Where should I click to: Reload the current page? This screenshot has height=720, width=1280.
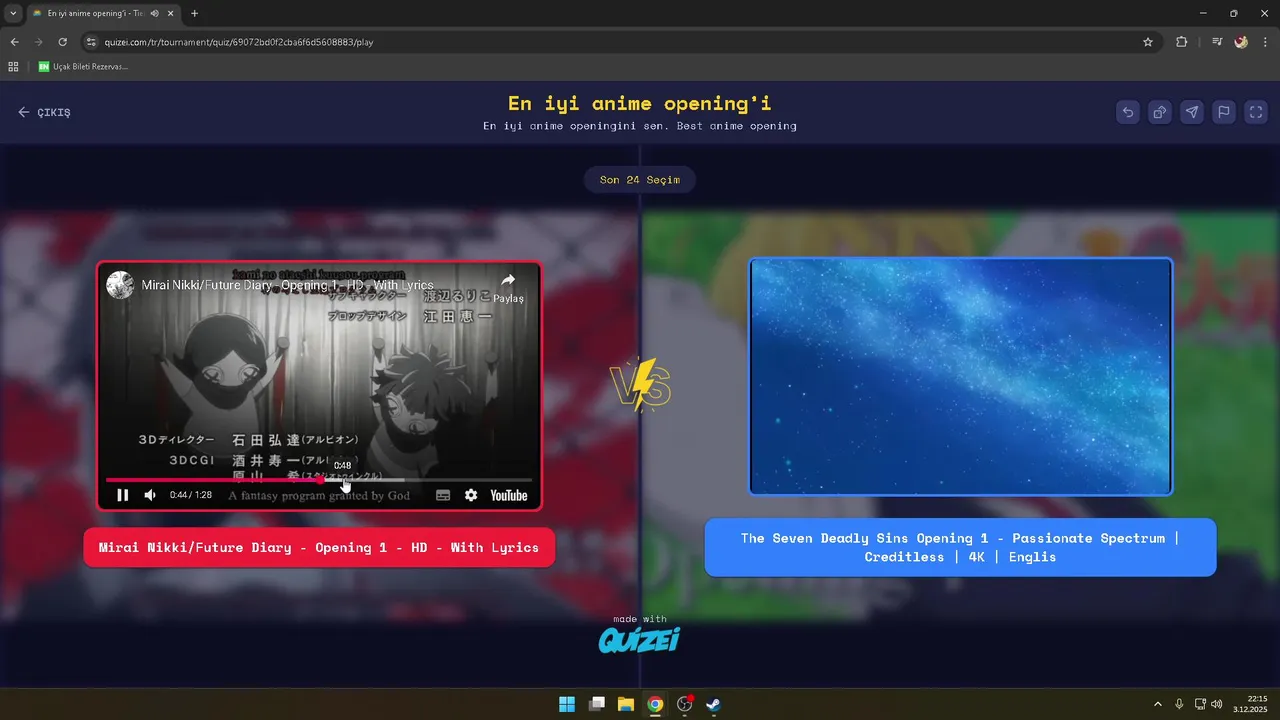(x=62, y=42)
